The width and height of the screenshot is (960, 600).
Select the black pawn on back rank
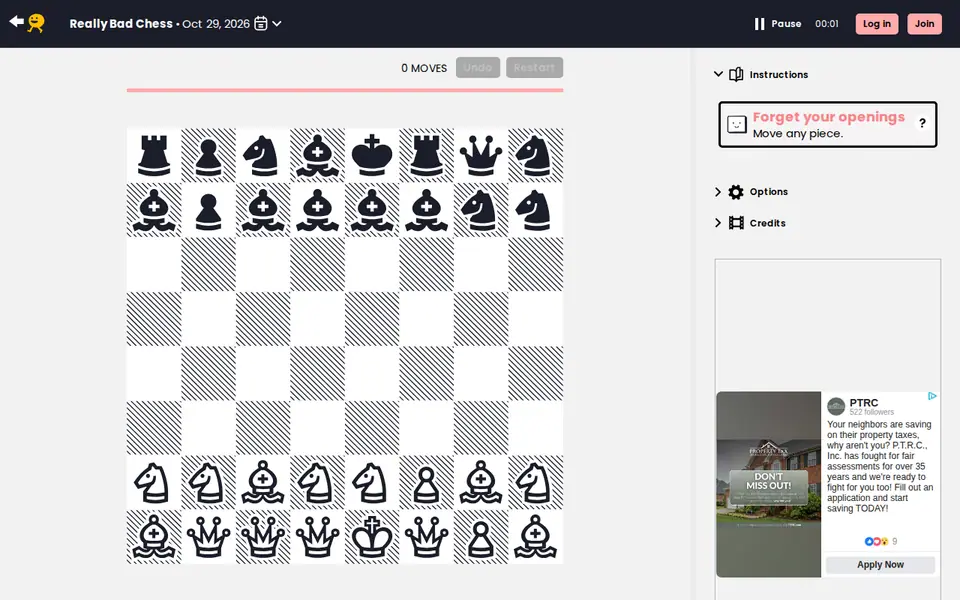(208, 156)
